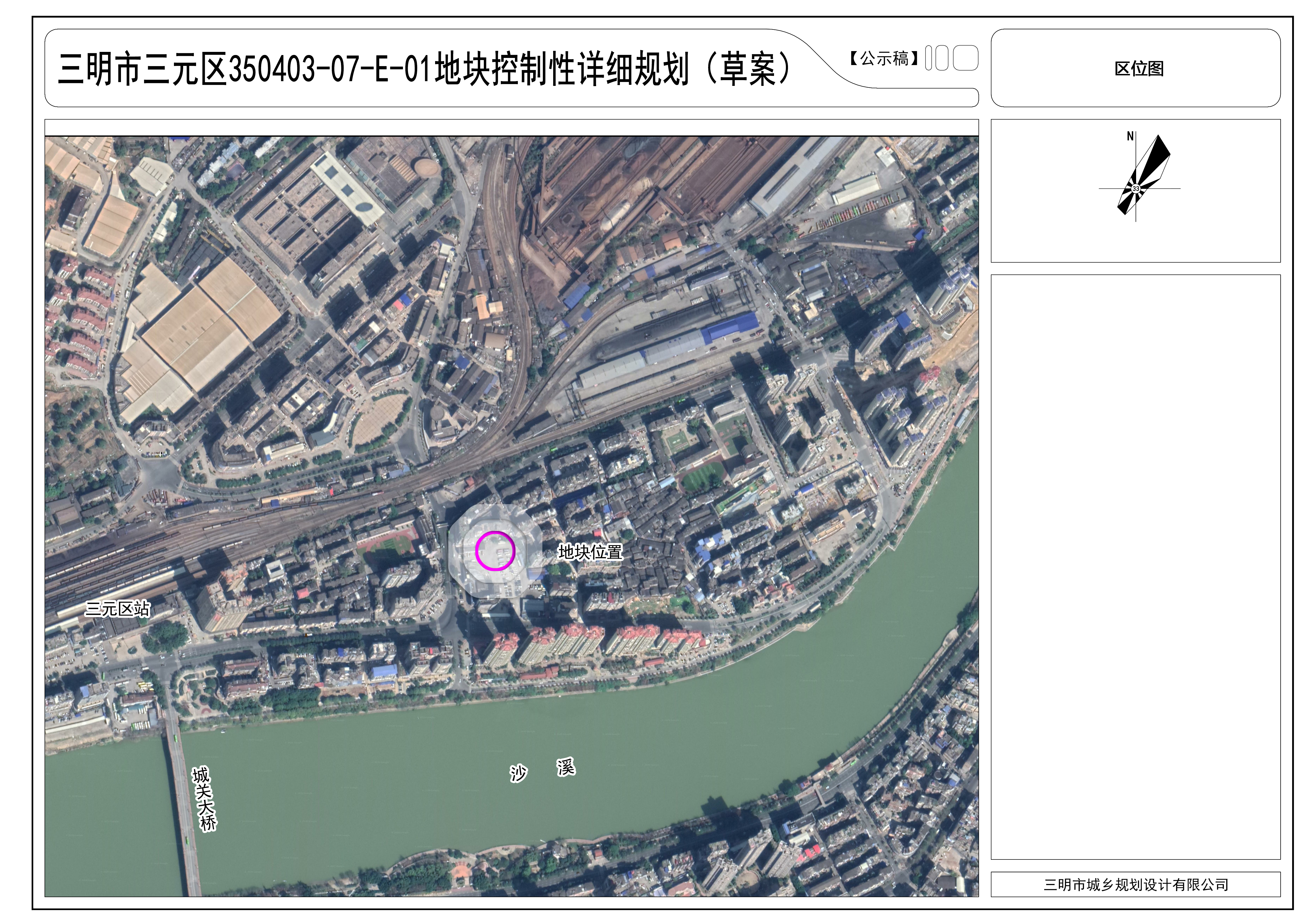This screenshot has width=1309, height=924.
Task: Click the N letter above the compass
Action: coord(1130,136)
